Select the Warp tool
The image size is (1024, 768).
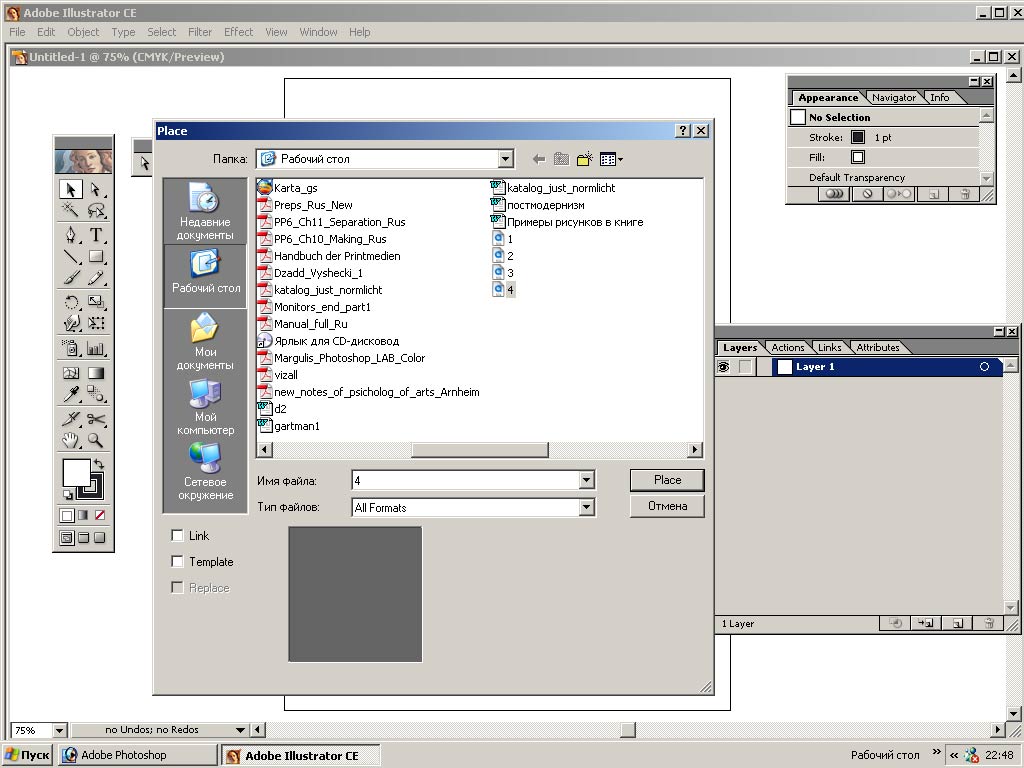(x=71, y=323)
